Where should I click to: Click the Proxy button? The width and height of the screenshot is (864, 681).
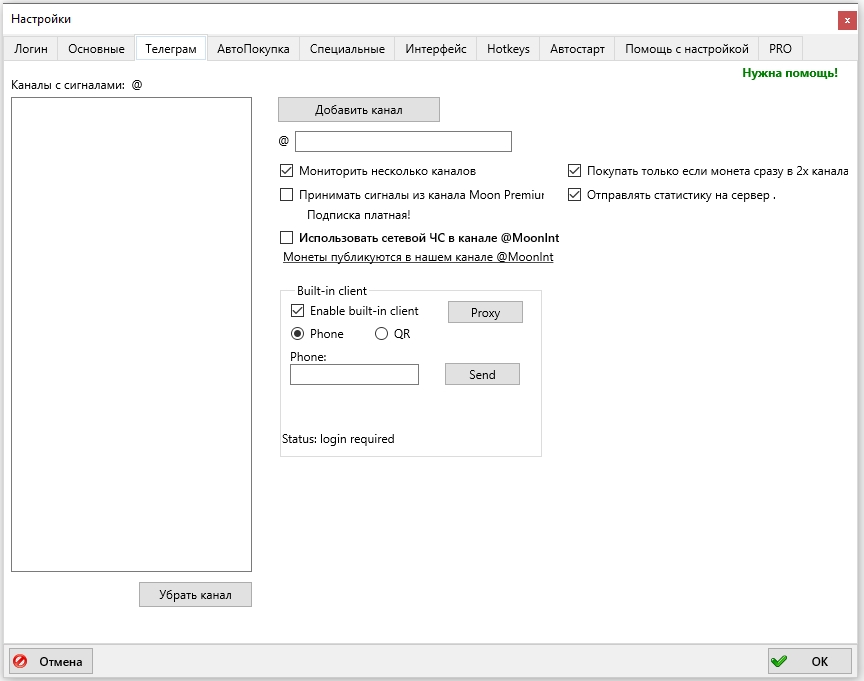click(485, 312)
